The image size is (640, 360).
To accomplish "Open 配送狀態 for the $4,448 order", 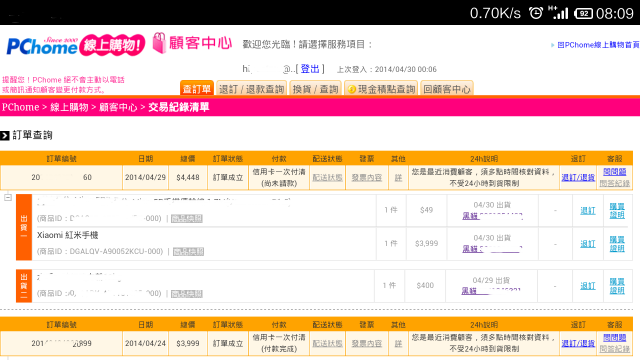I will 327,178.
